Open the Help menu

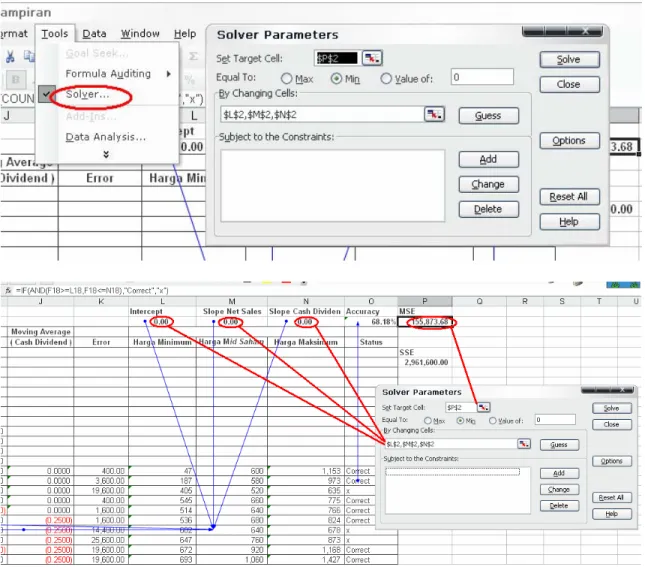[x=185, y=34]
